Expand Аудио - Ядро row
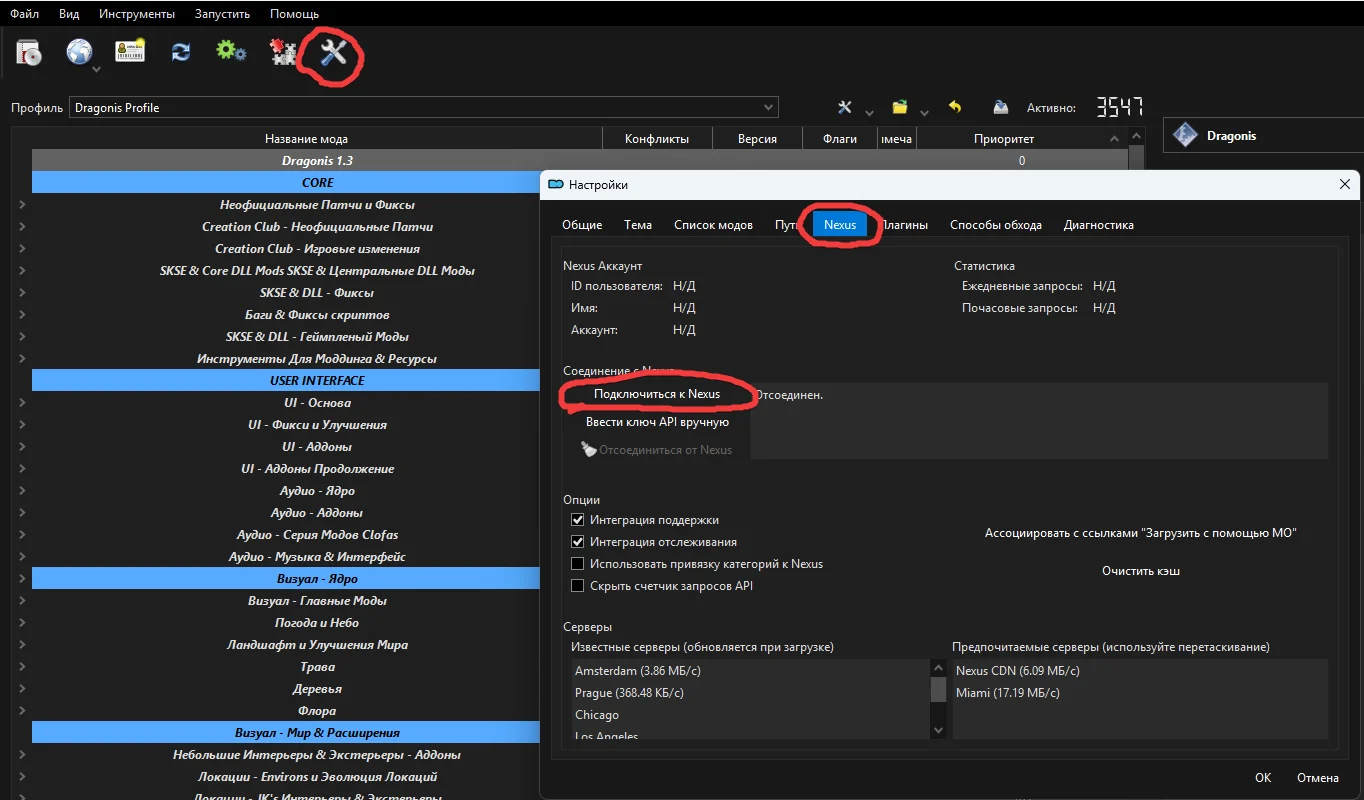This screenshot has height=800, width=1364. tap(22, 491)
